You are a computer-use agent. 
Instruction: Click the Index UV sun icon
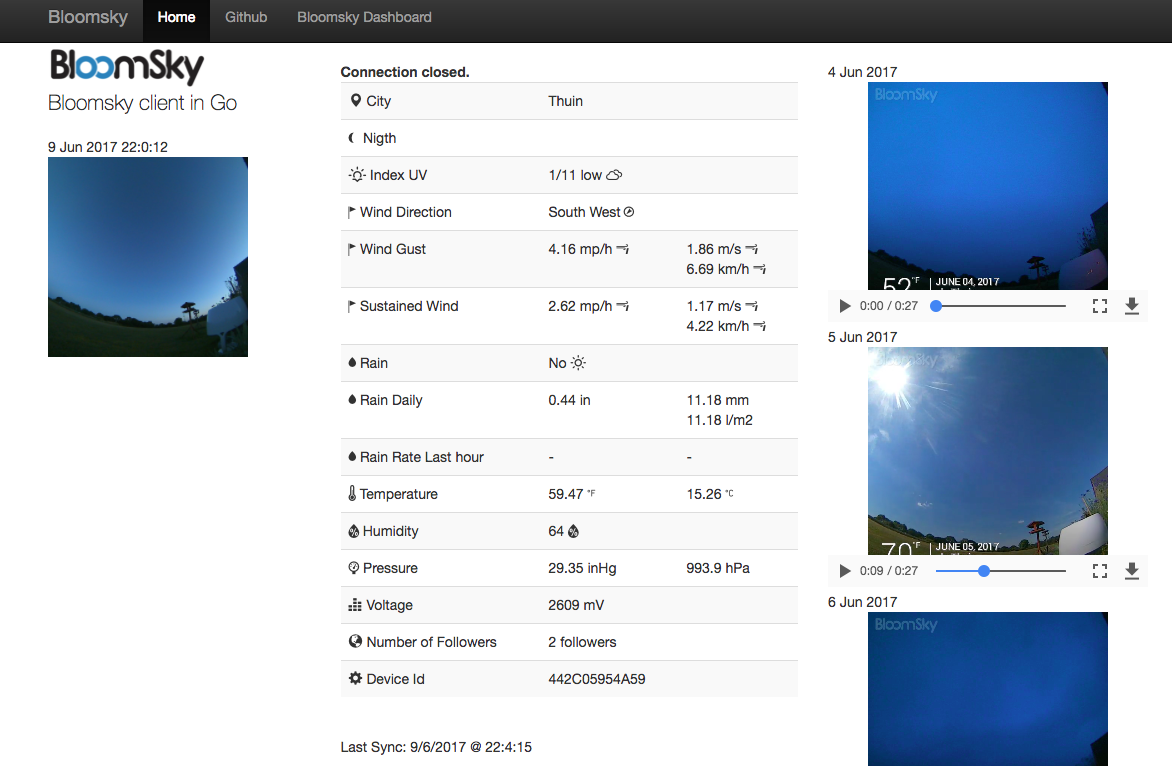pyautogui.click(x=357, y=175)
